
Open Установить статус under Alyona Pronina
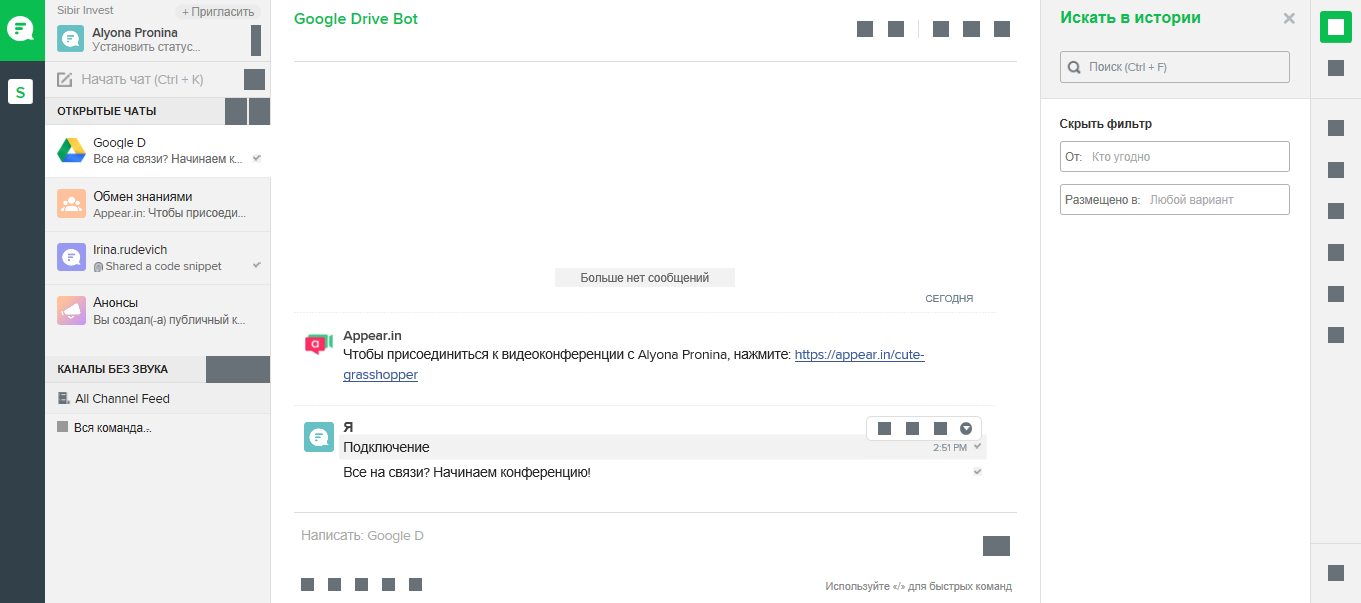tap(145, 47)
